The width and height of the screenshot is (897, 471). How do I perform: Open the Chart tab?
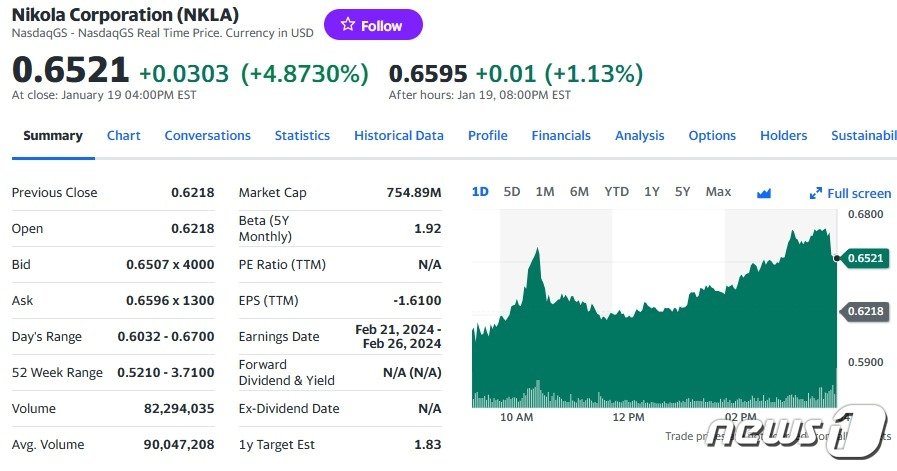click(x=123, y=136)
